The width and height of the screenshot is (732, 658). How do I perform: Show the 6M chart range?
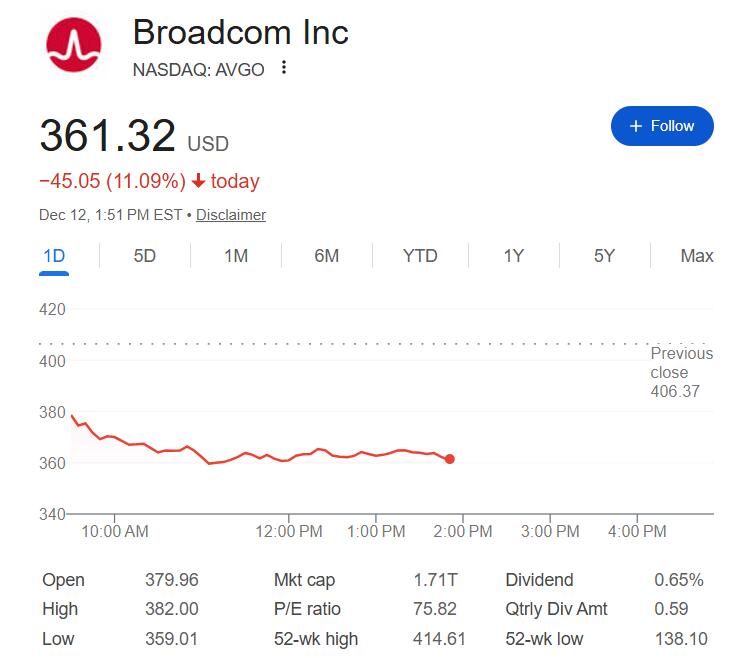click(326, 256)
